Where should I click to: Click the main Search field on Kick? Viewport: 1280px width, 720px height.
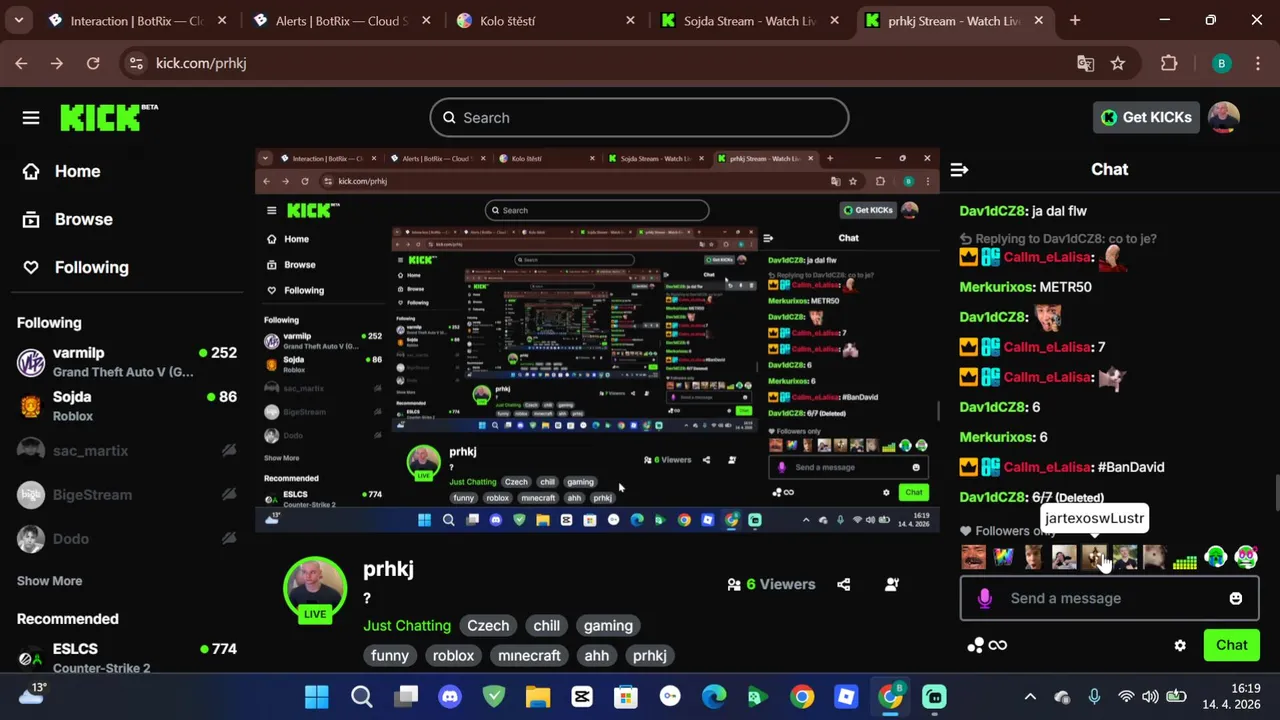click(x=639, y=118)
